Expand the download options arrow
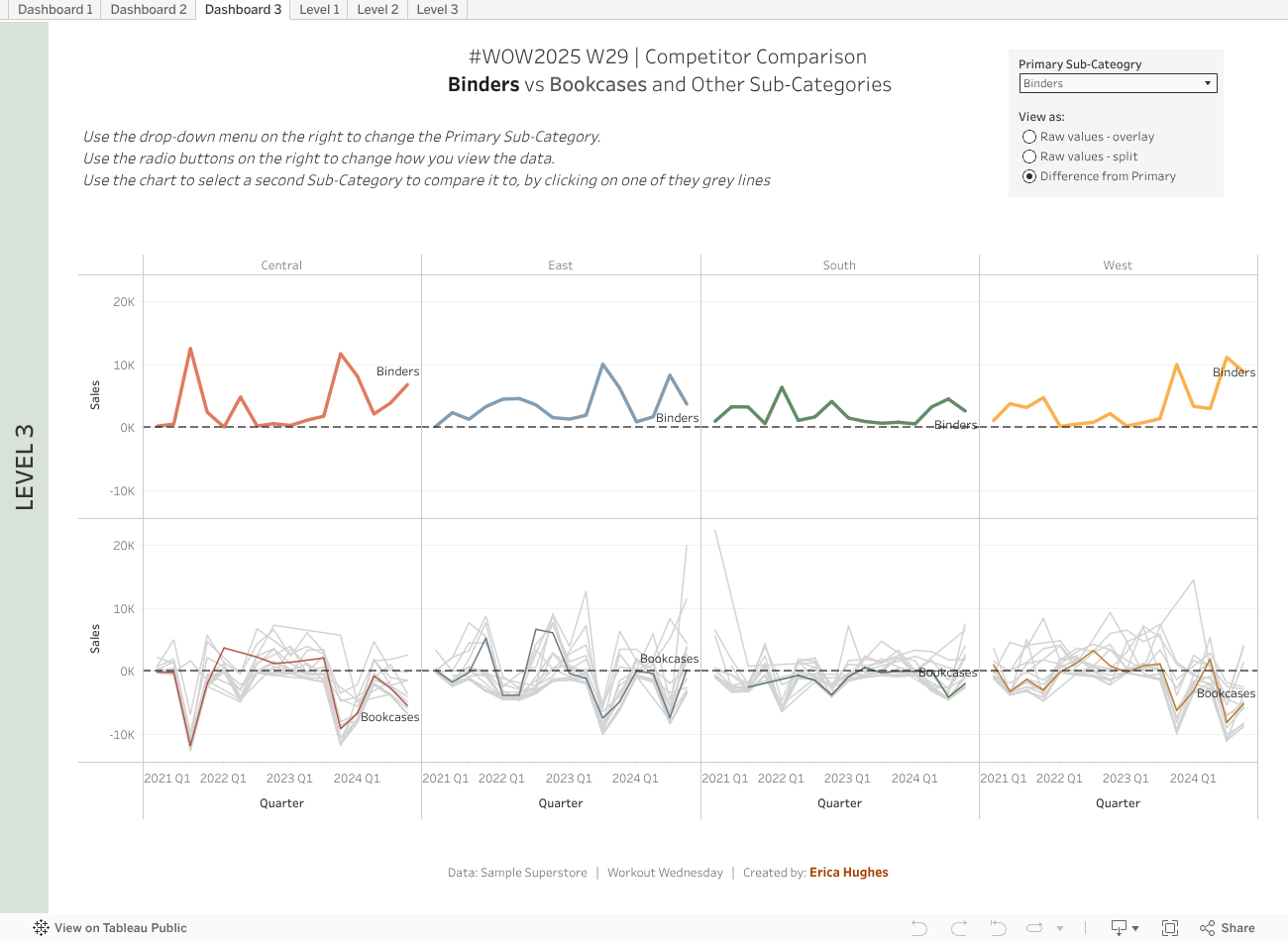1288x941 pixels. [1135, 928]
